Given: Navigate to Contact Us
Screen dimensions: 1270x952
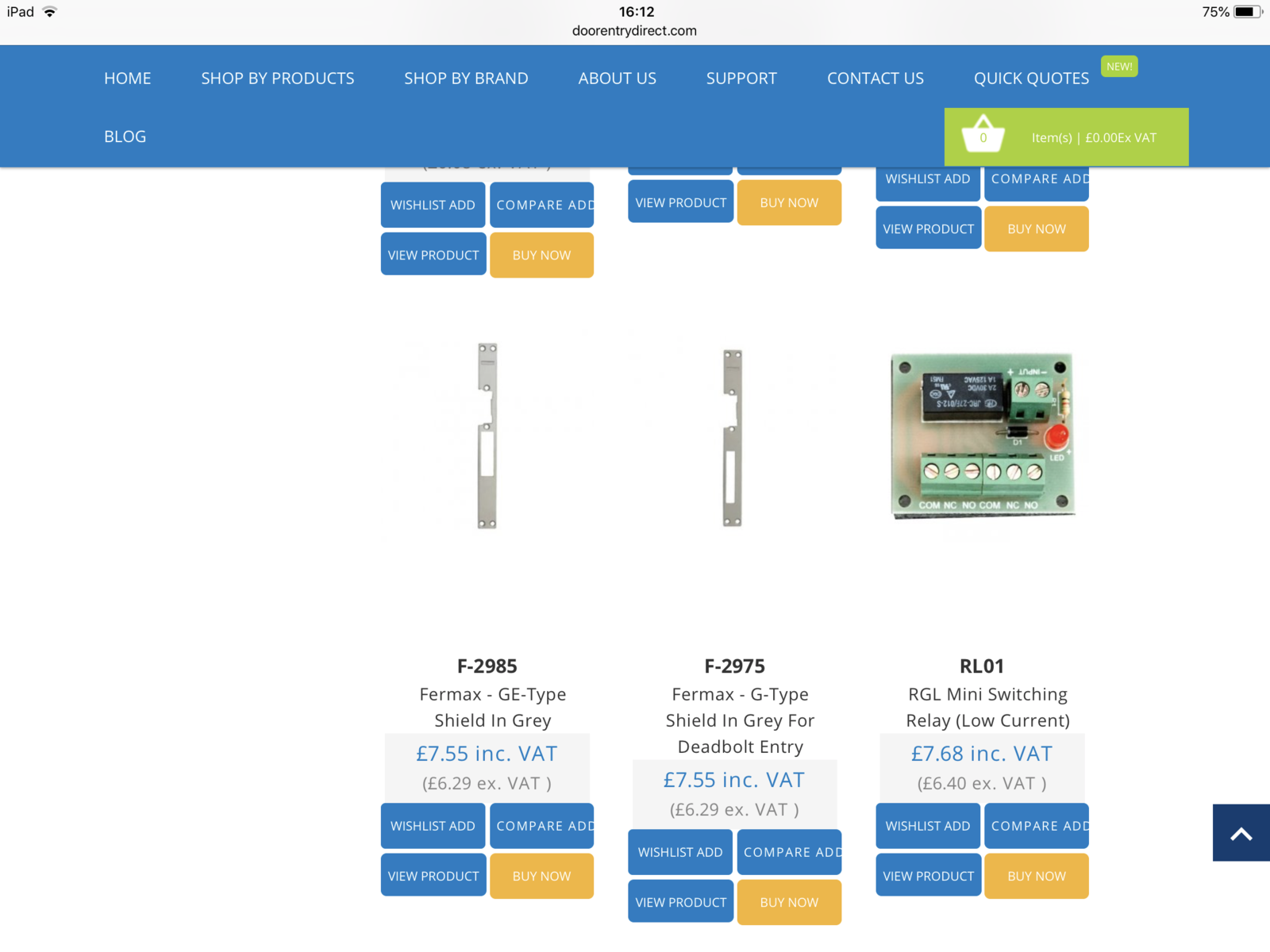Looking at the screenshot, I should (x=875, y=79).
